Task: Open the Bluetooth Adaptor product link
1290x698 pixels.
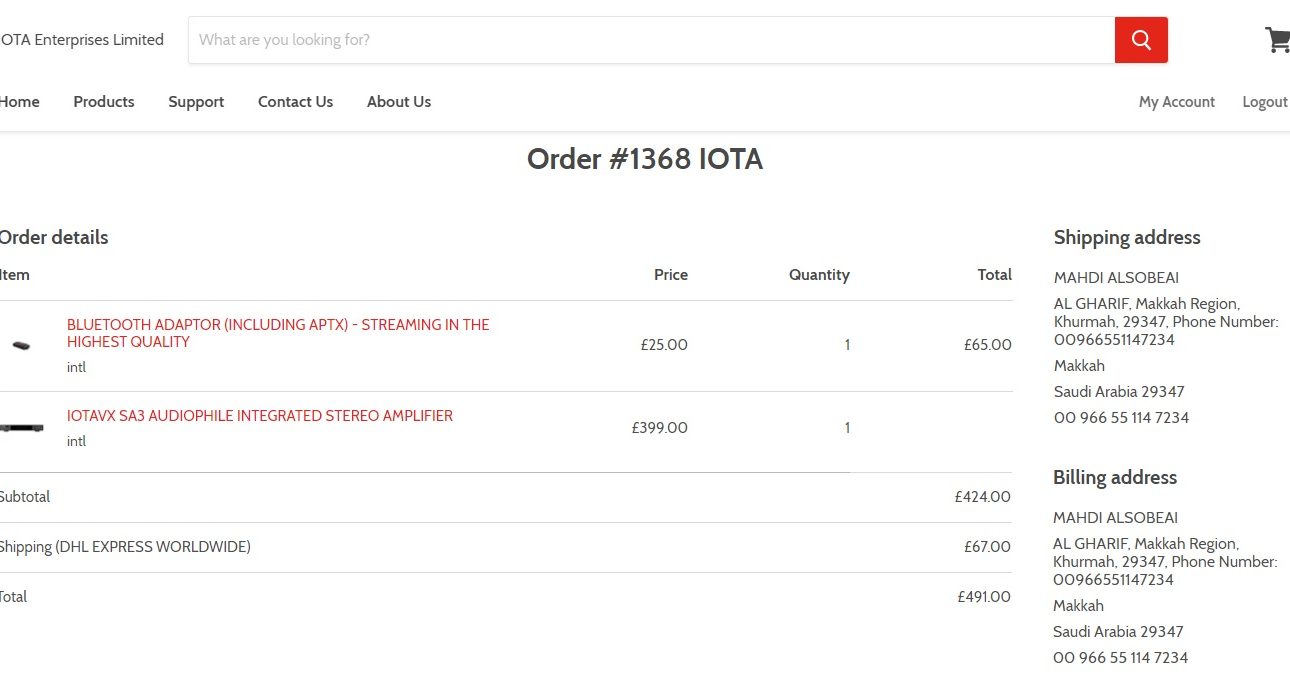Action: tap(278, 333)
